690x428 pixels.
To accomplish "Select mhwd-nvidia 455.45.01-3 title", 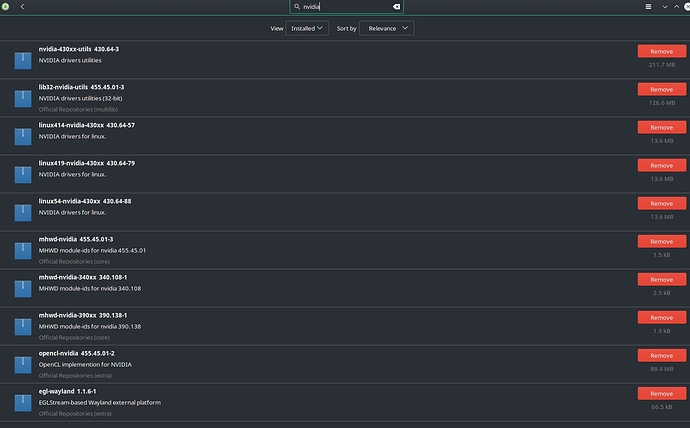I will click(76, 239).
